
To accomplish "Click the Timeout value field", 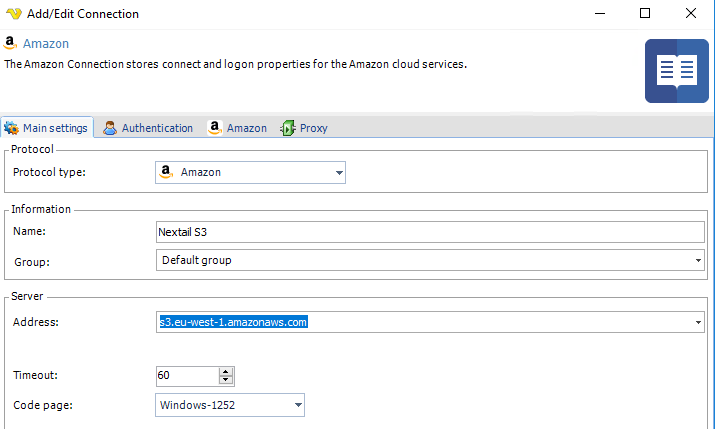I will click(x=186, y=376).
